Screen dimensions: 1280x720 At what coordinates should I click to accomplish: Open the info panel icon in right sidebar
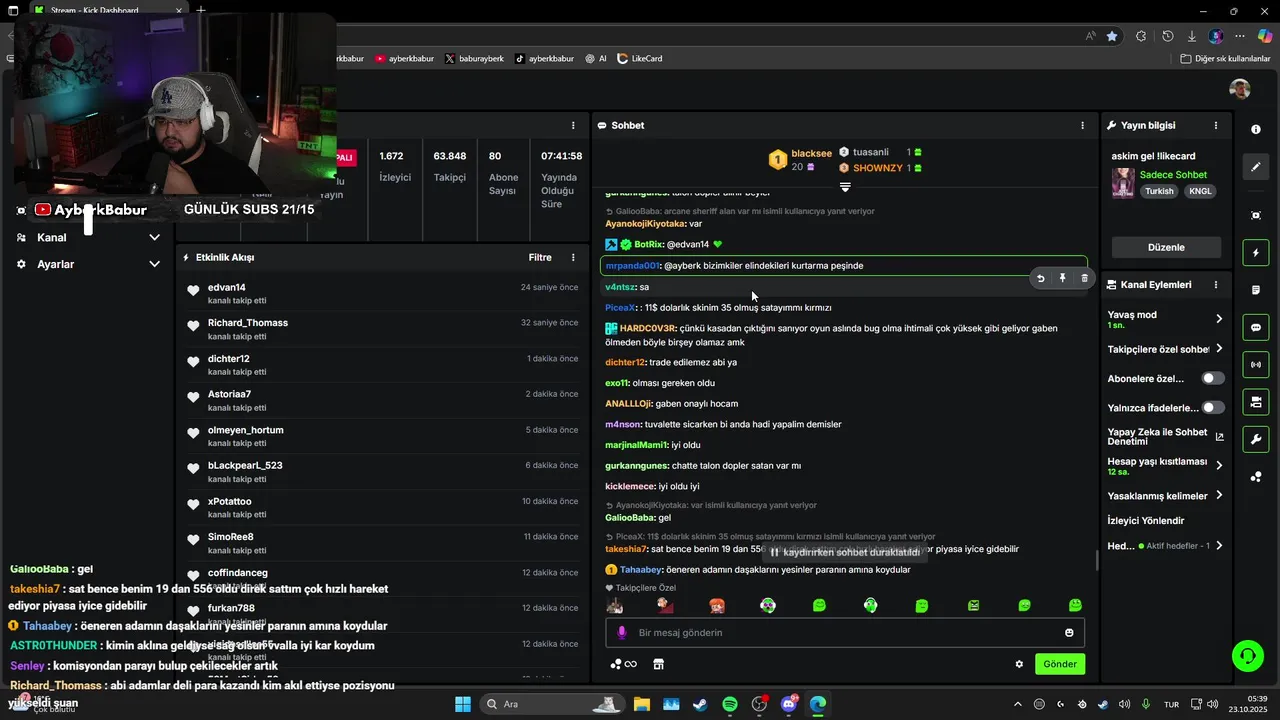tap(1255, 130)
